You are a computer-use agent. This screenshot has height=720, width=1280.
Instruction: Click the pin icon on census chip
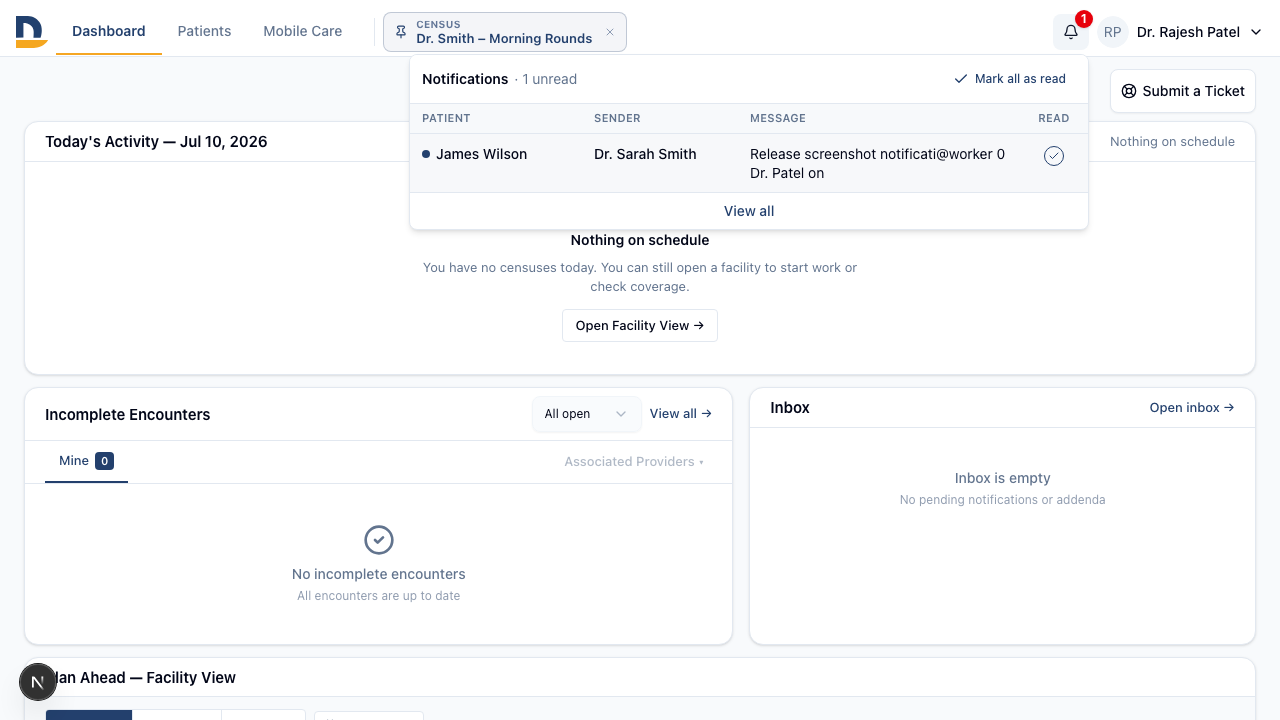pos(401,32)
